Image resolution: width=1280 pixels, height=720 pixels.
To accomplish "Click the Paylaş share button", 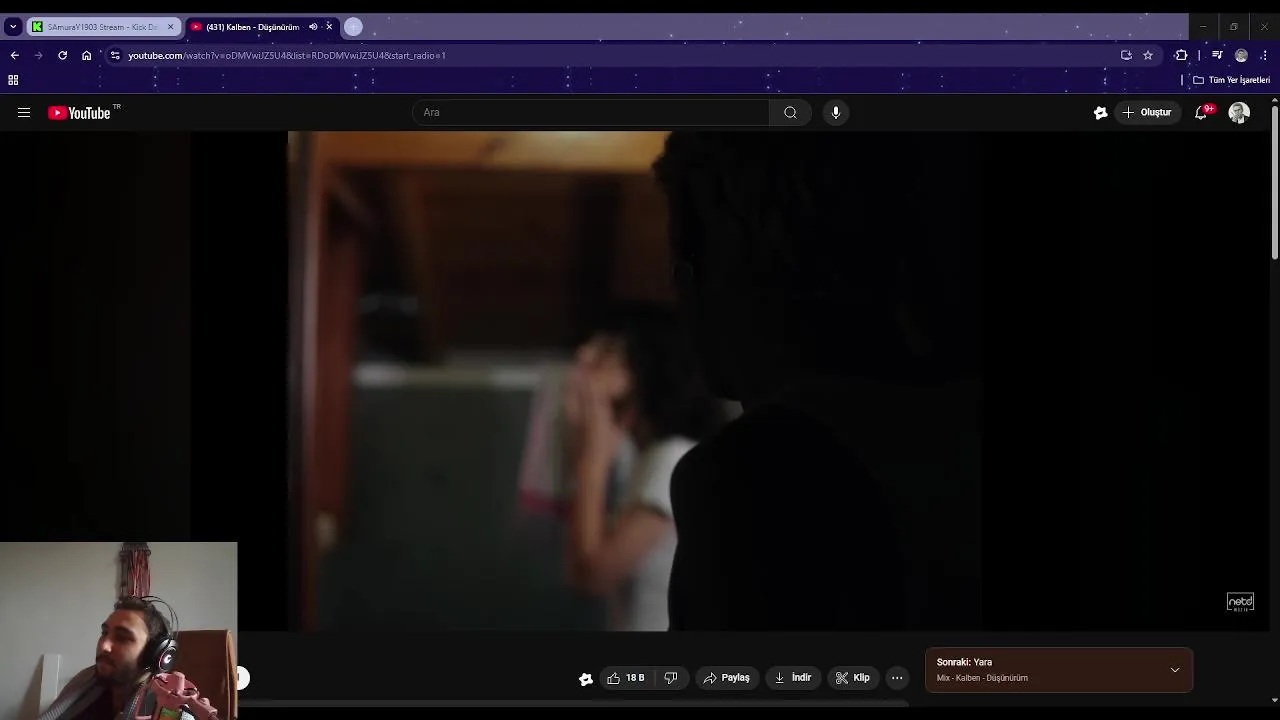I will tap(726, 678).
